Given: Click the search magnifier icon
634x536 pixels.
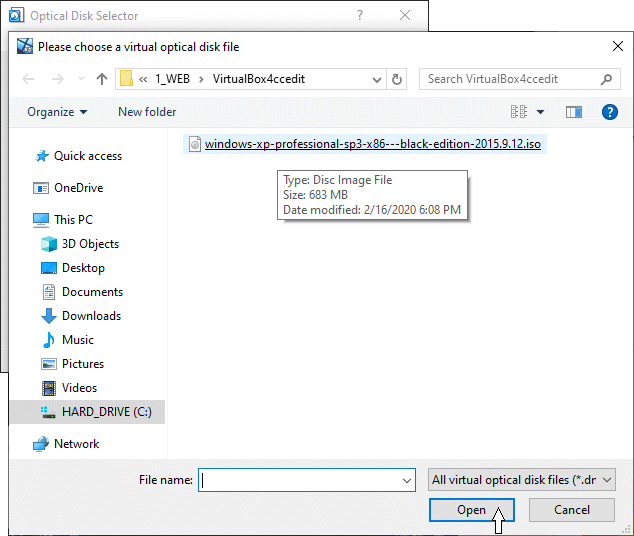Looking at the screenshot, I should (x=607, y=79).
